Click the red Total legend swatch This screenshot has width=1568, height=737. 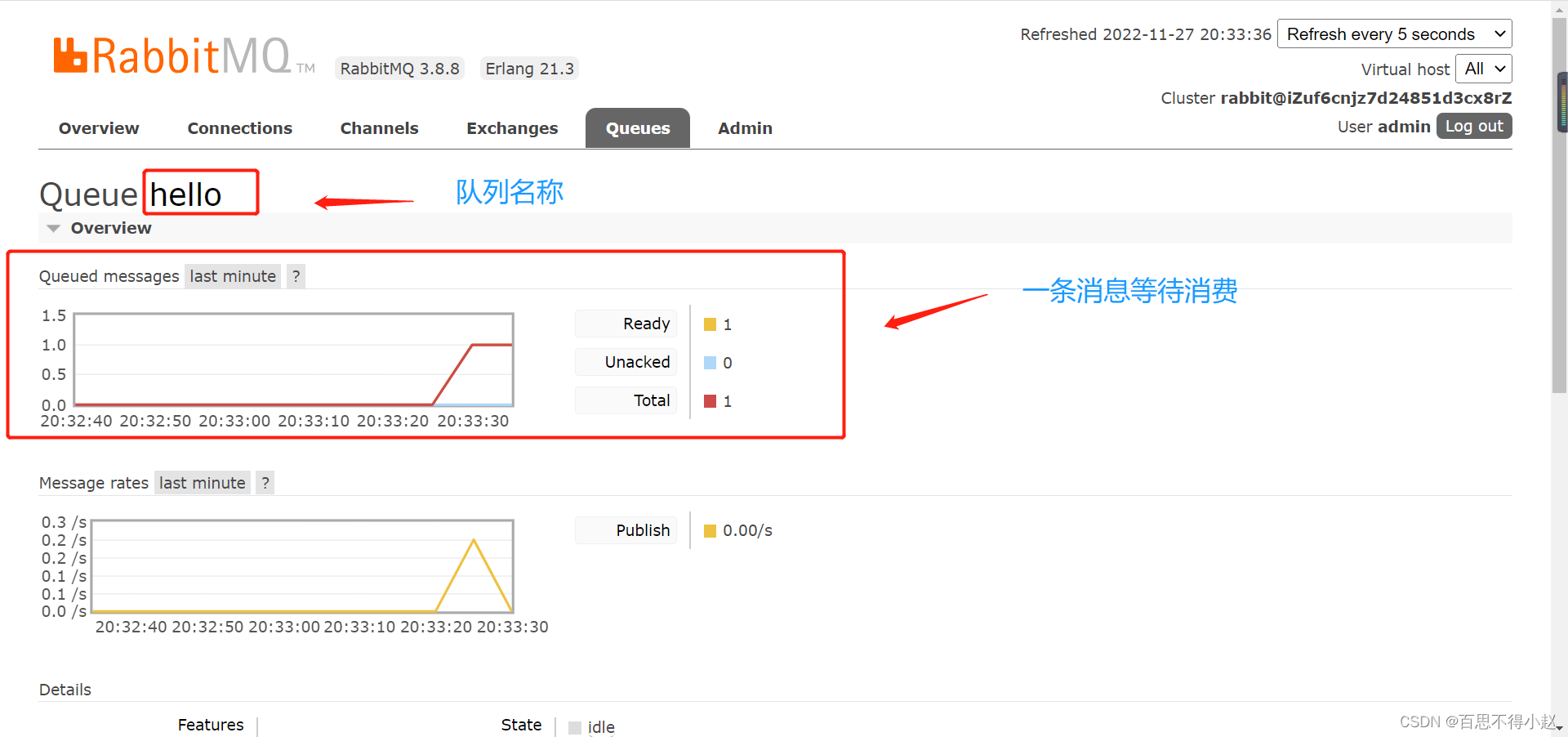(710, 401)
